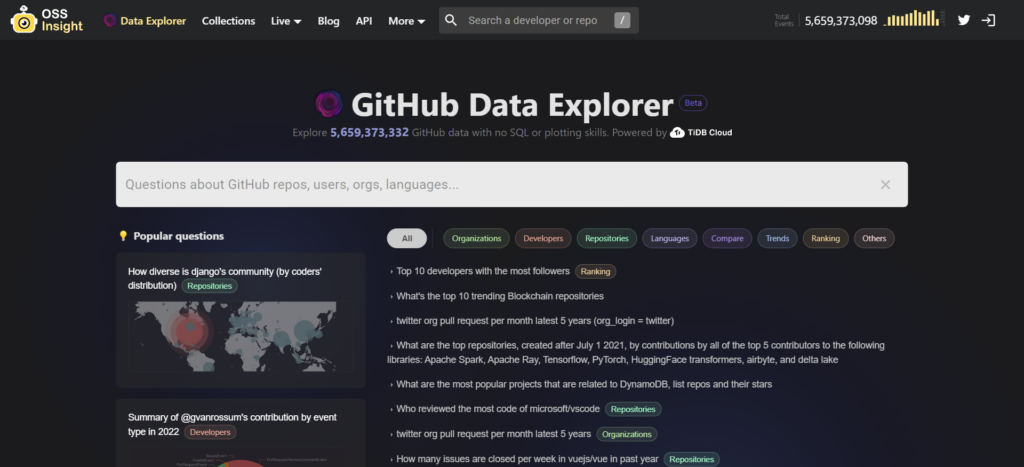Screen dimensions: 1024x467
Task: Click the django world map thumbnail
Action: [241, 336]
